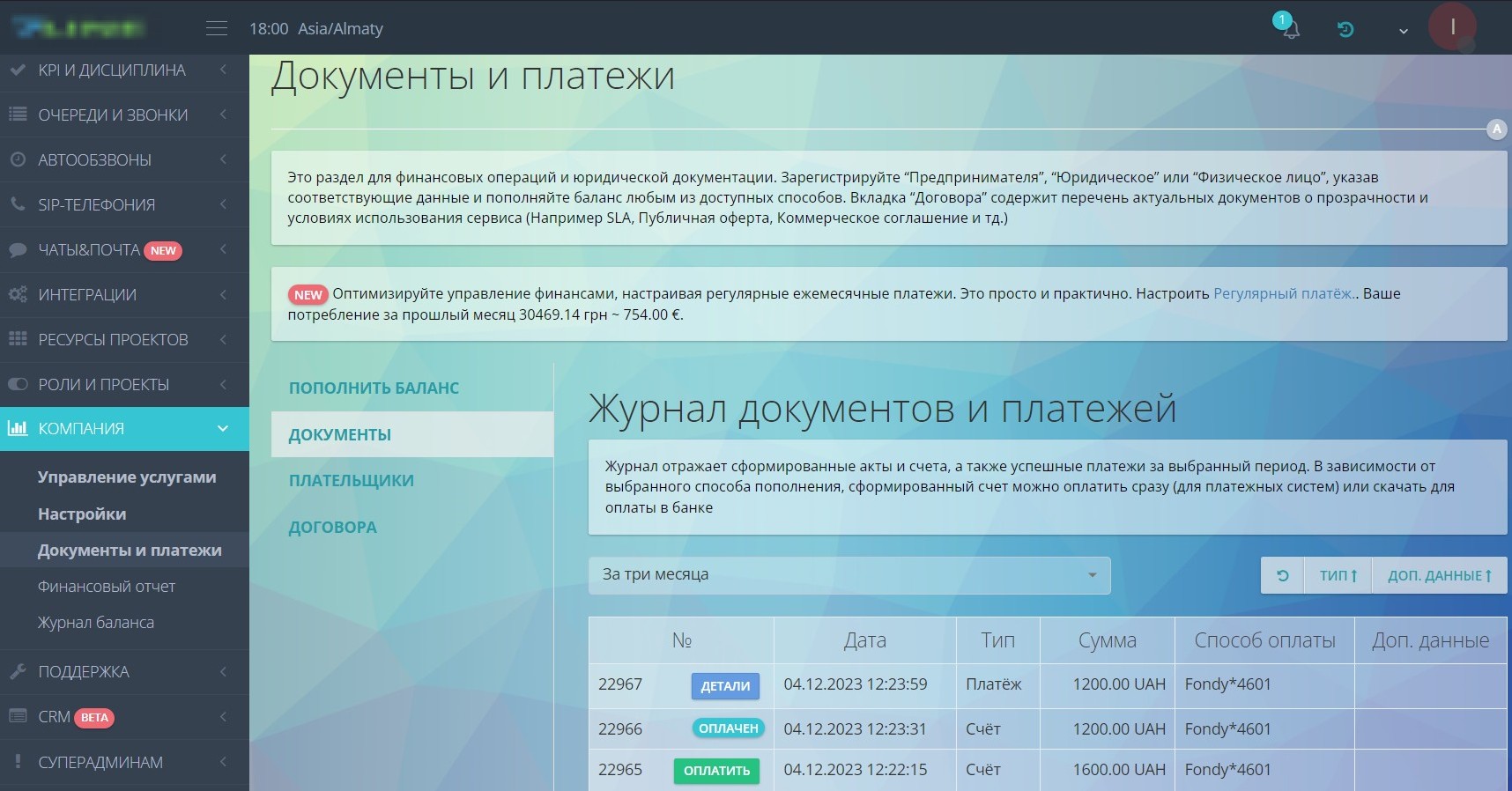This screenshot has width=1512, height=791.
Task: Click the Сумма column header
Action: [x=1108, y=640]
